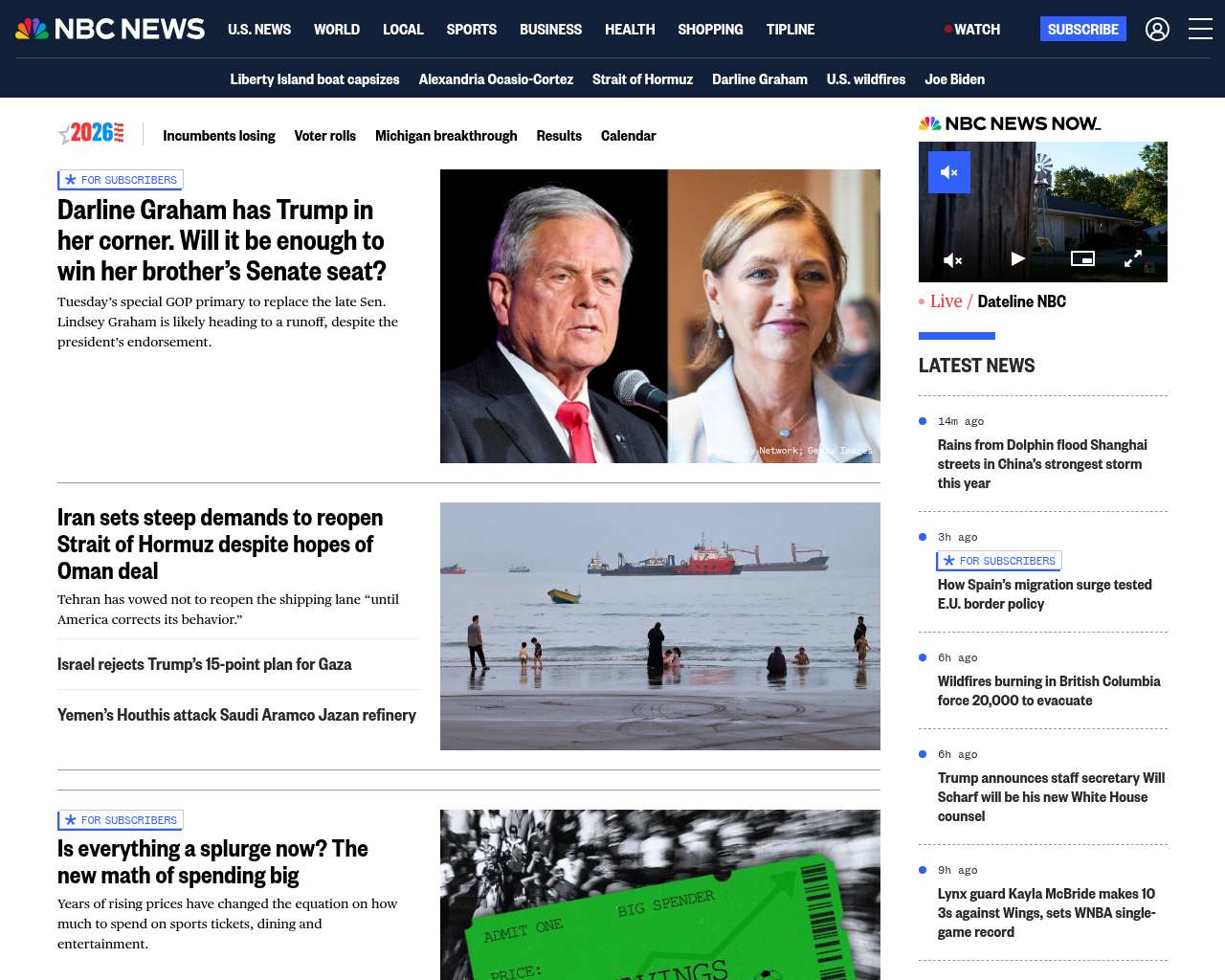This screenshot has height=980, width=1225.
Task: Open the green Big Spender ticket image
Action: pyautogui.click(x=660, y=895)
